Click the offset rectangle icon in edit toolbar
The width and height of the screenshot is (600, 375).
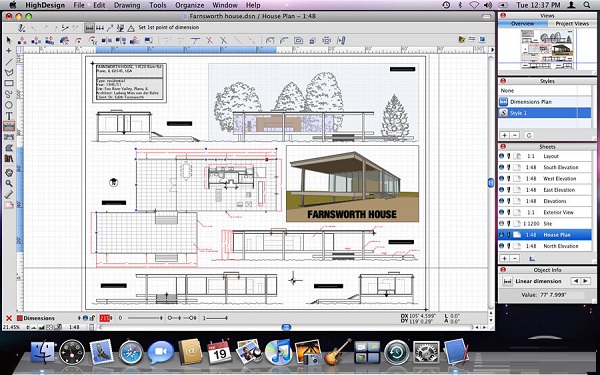298,40
